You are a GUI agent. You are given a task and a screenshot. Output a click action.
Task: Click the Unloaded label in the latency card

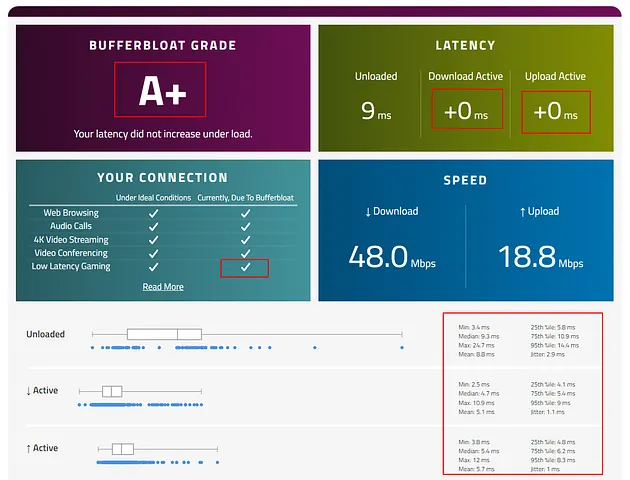click(x=376, y=76)
